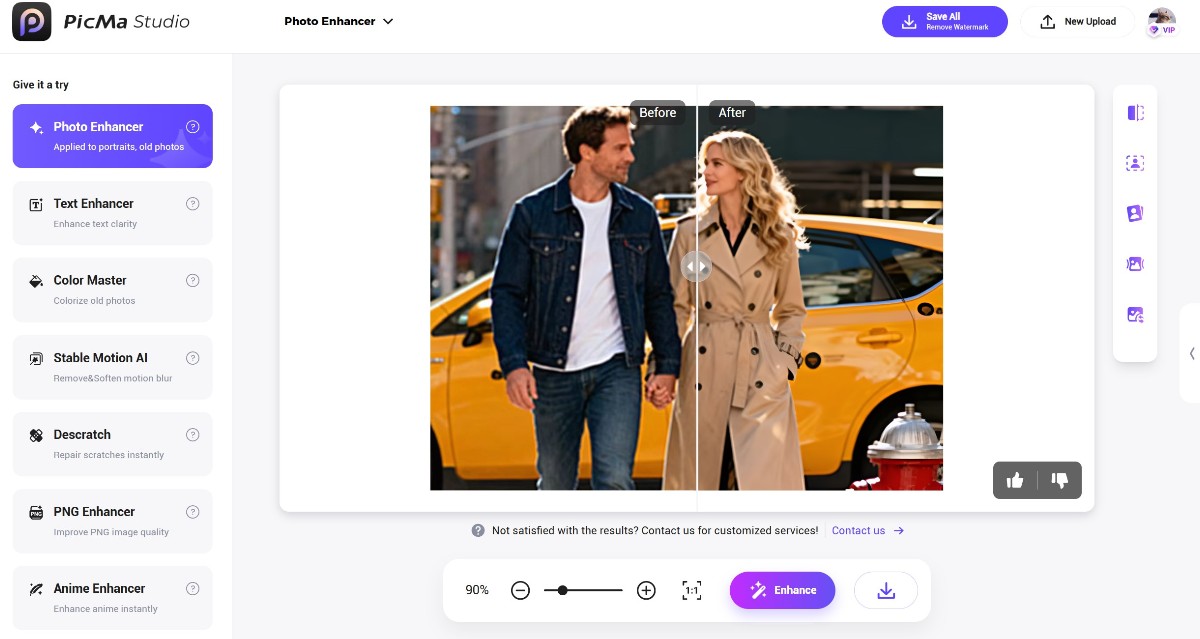Screen dimensions: 1200x639
Task: Show help for PNG Enhancer
Action: [193, 512]
